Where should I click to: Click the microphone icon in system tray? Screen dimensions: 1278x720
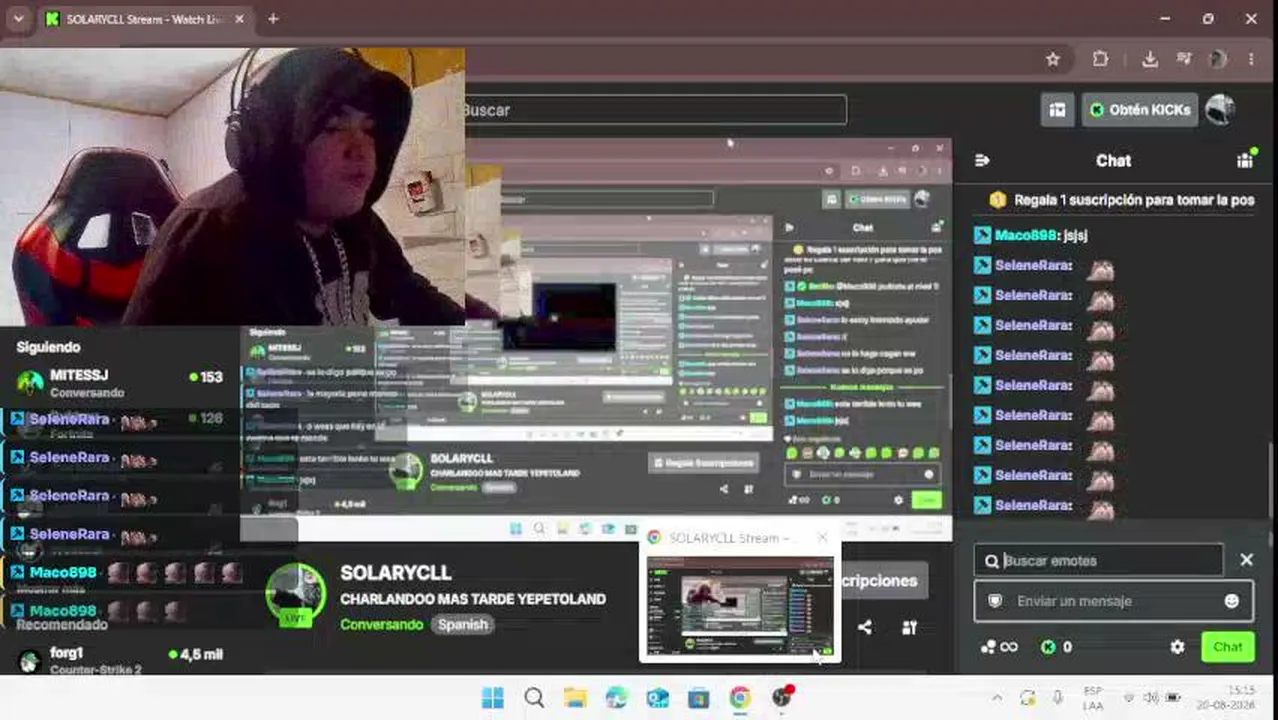(1058, 698)
